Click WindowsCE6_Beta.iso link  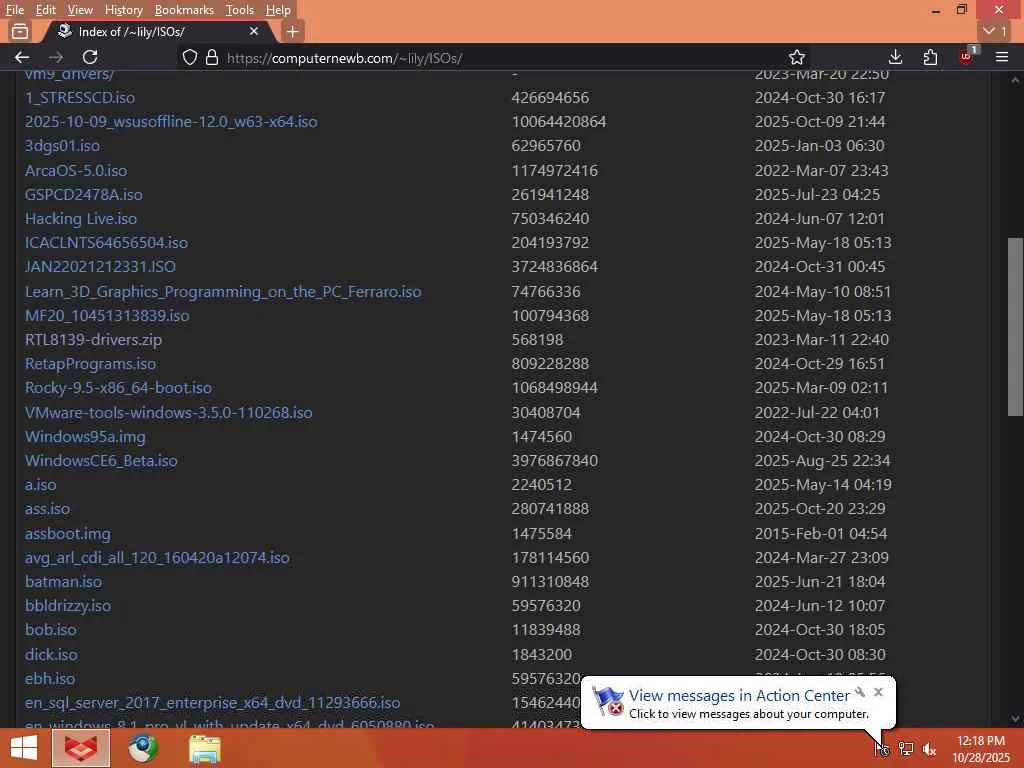[x=101, y=460]
